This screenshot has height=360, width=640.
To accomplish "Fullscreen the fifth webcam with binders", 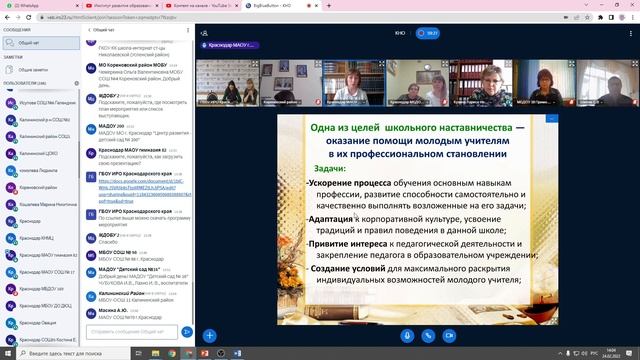I will pos(508,64).
